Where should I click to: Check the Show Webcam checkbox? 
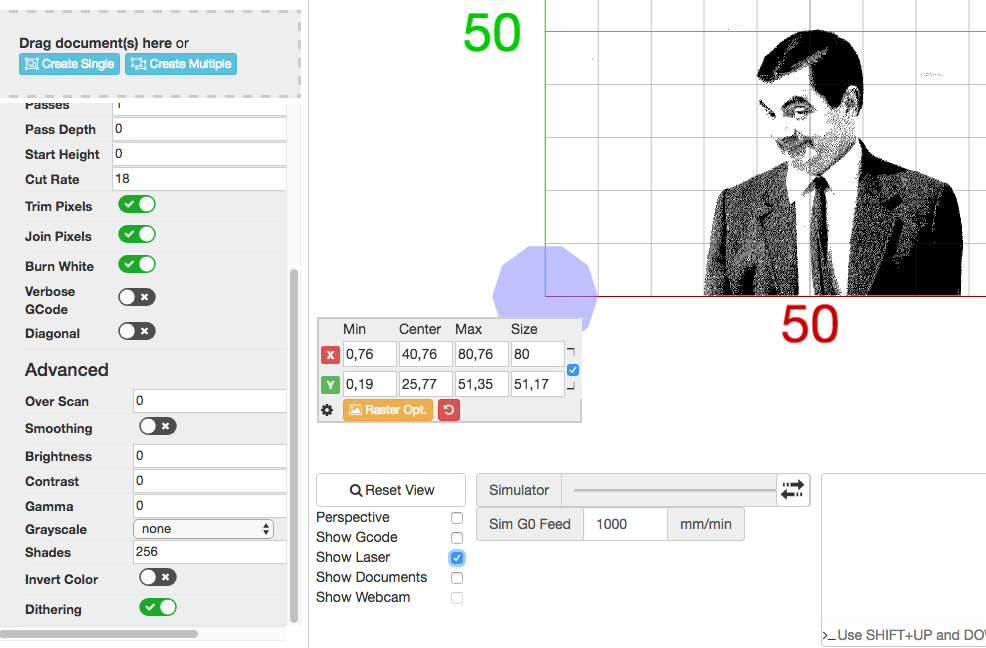click(x=457, y=598)
